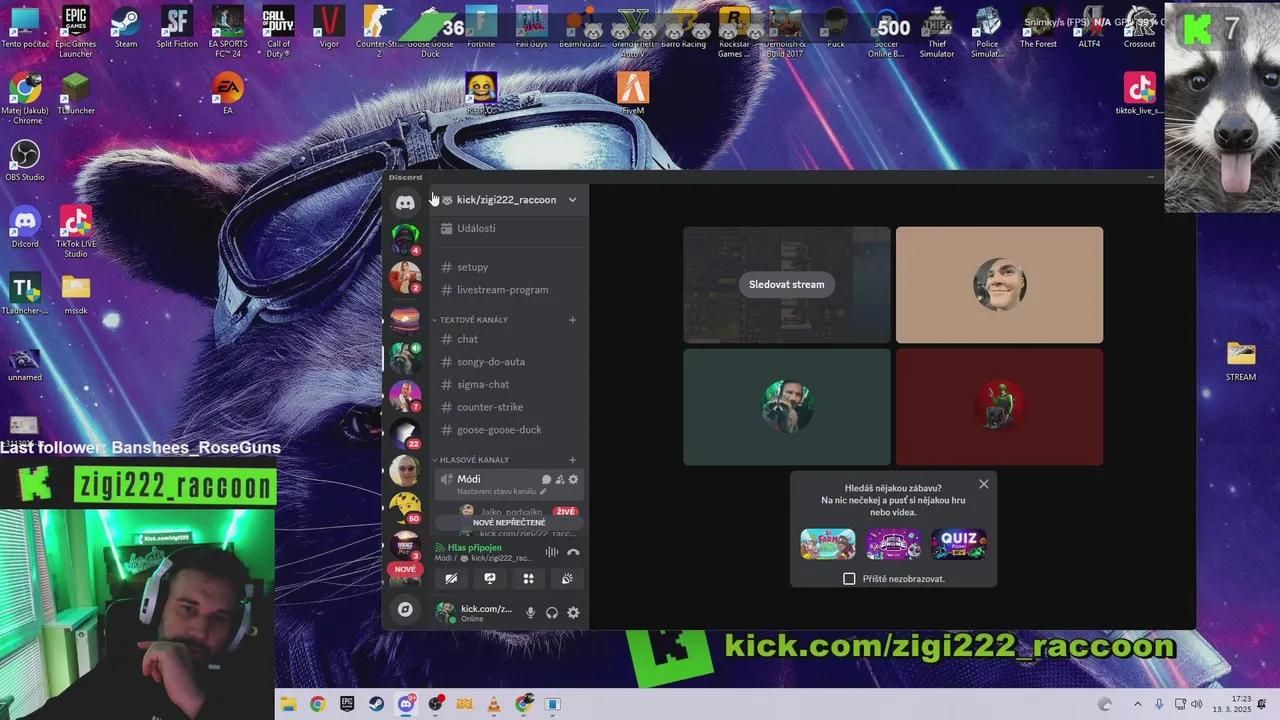
Task: Deafen with the headphones icon
Action: point(552,613)
